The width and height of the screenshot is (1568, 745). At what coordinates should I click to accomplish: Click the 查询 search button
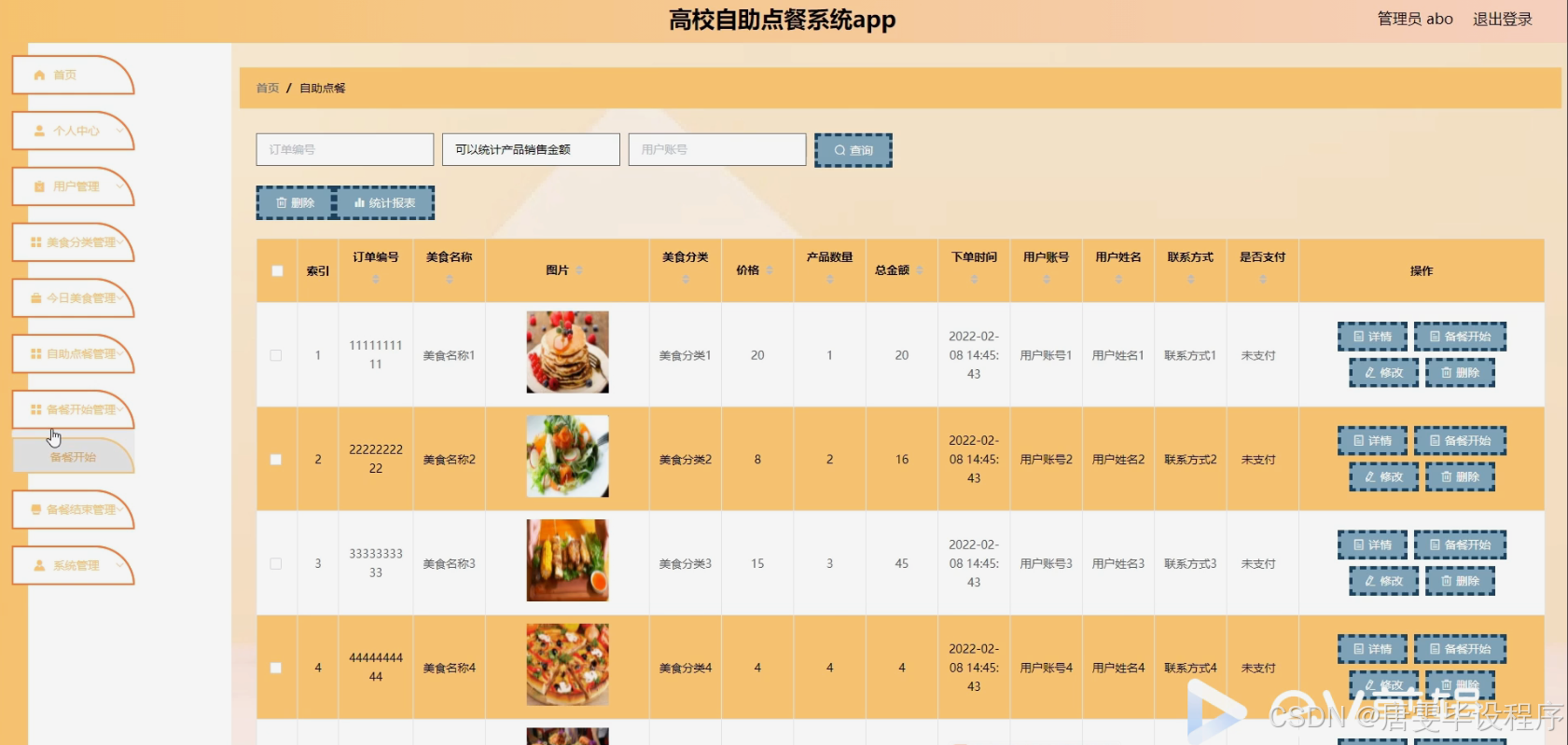[853, 150]
